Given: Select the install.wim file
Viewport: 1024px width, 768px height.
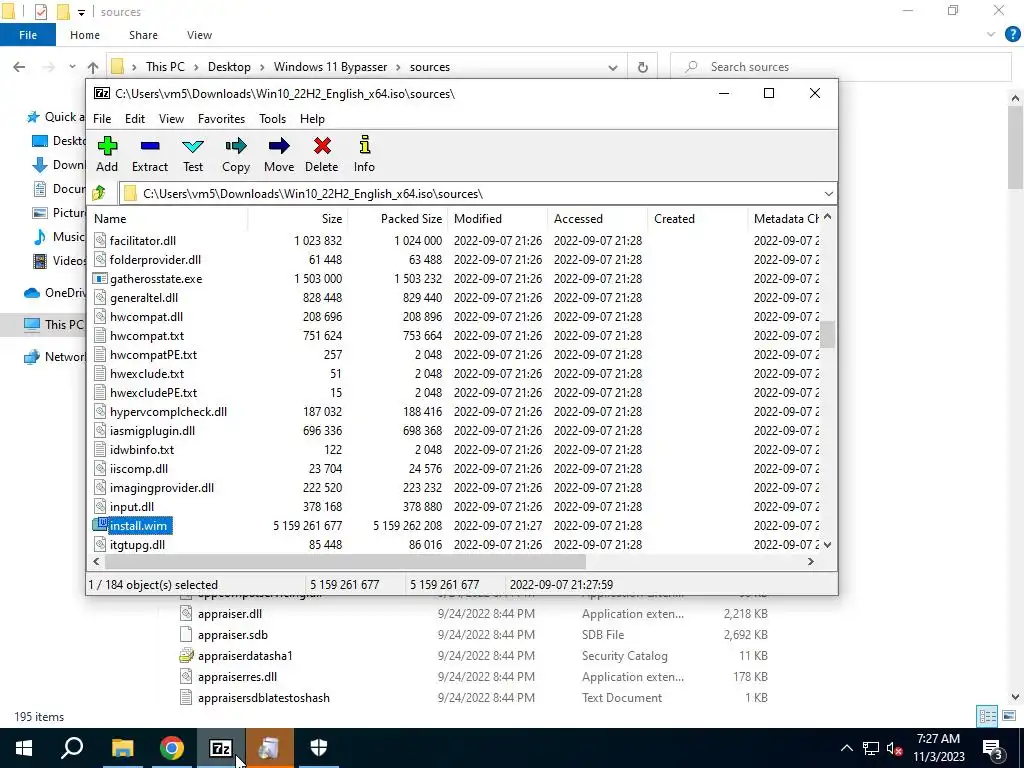Looking at the screenshot, I should [138, 526].
